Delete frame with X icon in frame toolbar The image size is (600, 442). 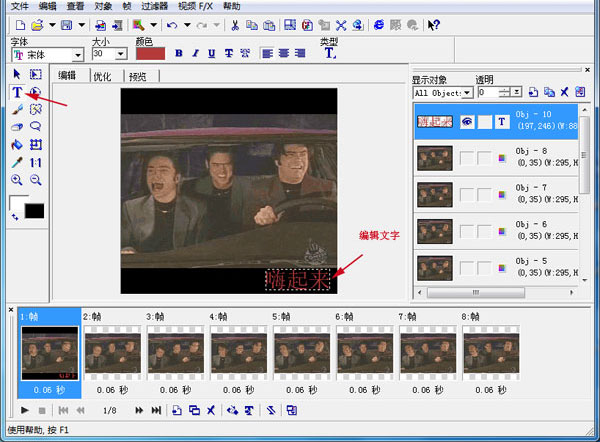coord(211,410)
